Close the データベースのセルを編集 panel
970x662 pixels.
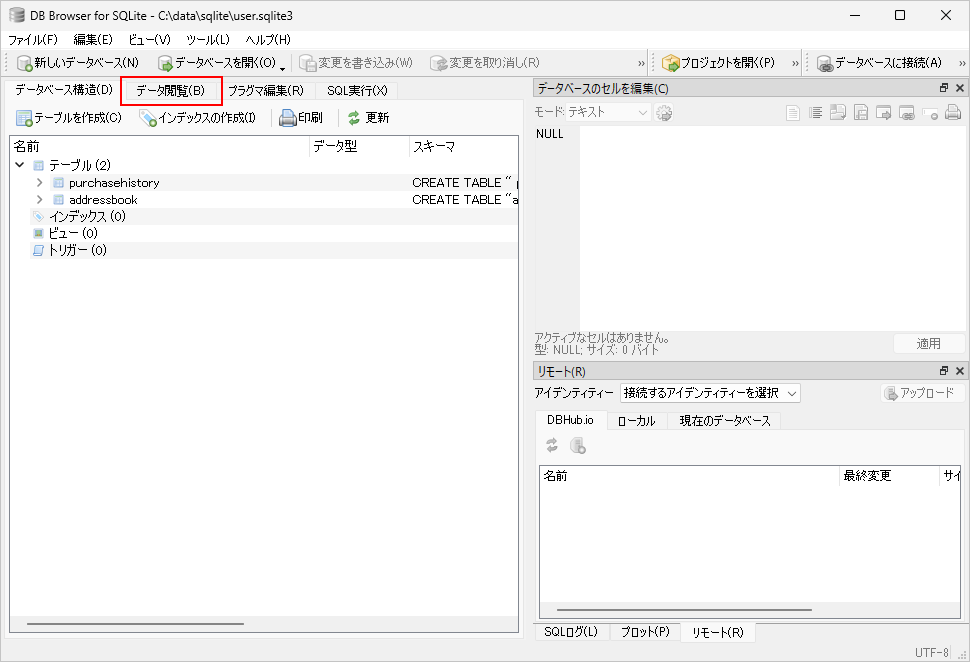[959, 88]
